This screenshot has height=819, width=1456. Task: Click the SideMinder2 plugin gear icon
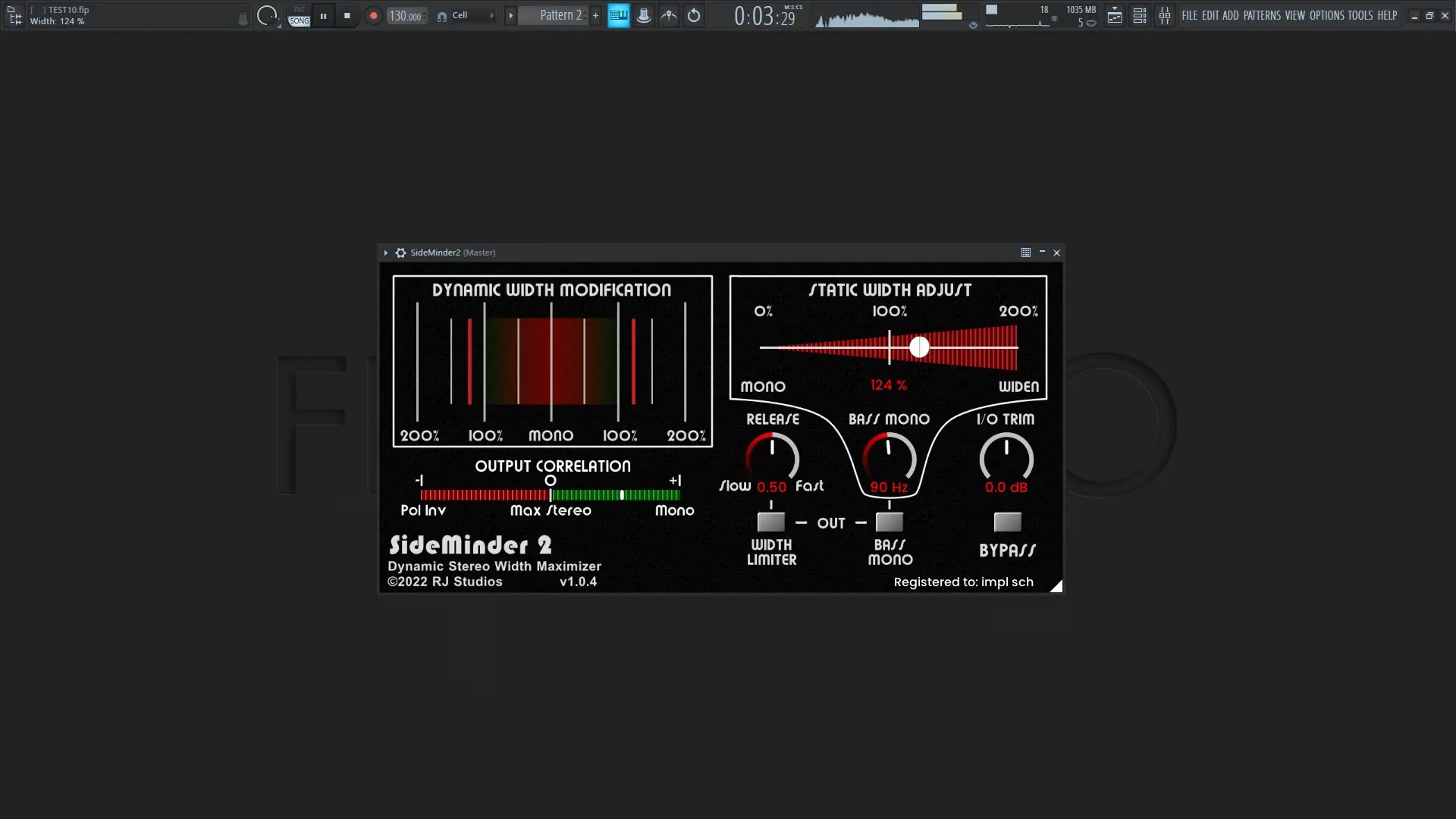coord(400,253)
